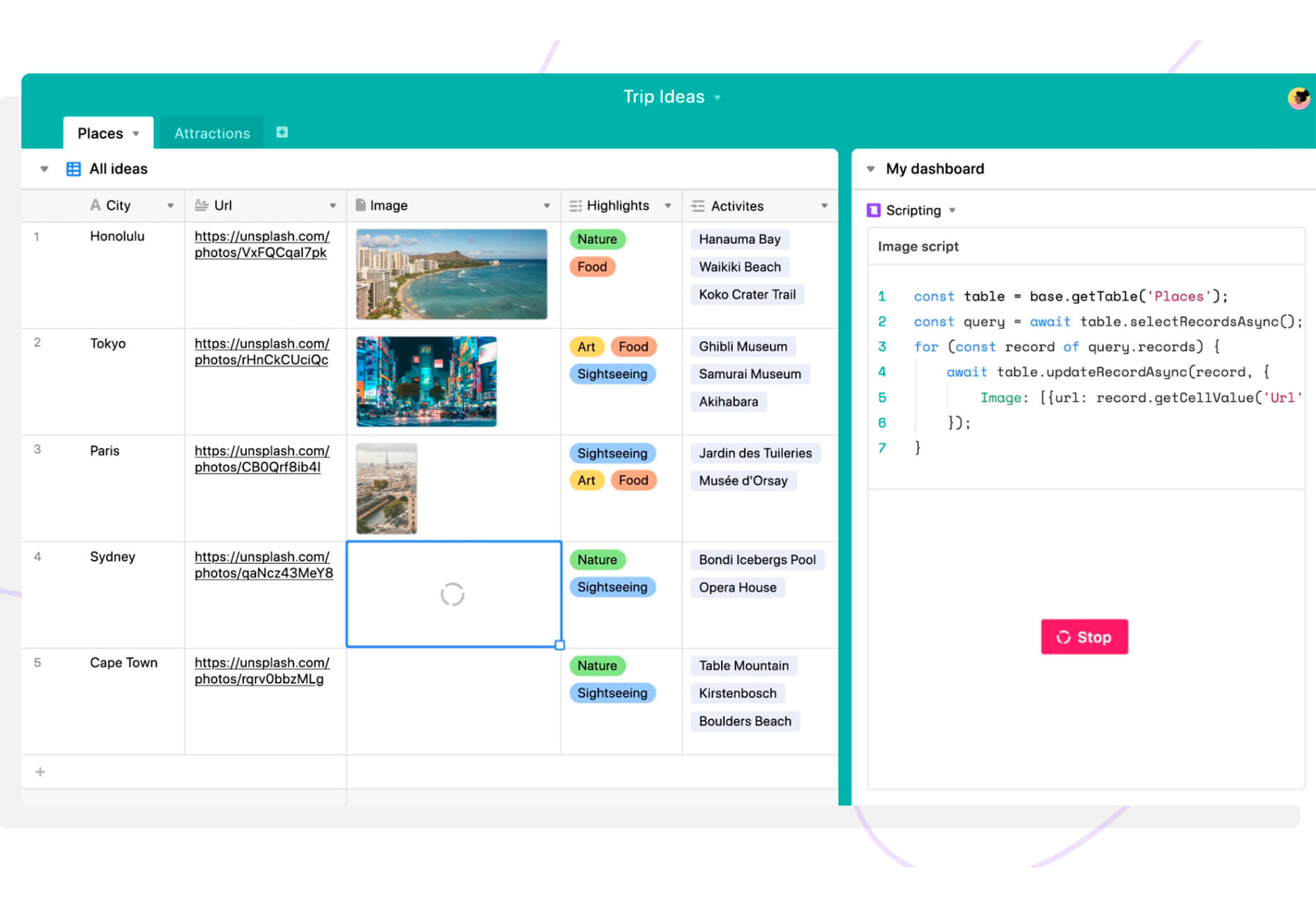Click the empty Image cell in Cape Town row
This screenshot has width=1316, height=907.
click(454, 701)
